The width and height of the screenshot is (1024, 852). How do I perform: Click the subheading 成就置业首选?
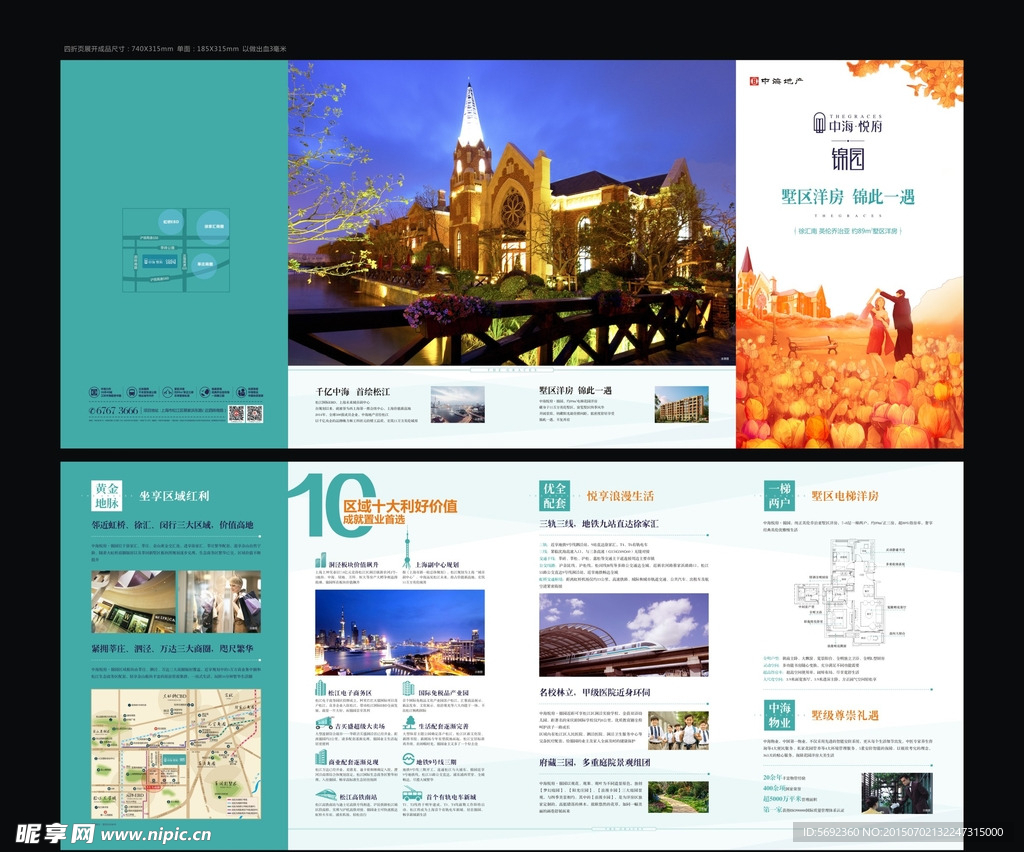coord(374,520)
